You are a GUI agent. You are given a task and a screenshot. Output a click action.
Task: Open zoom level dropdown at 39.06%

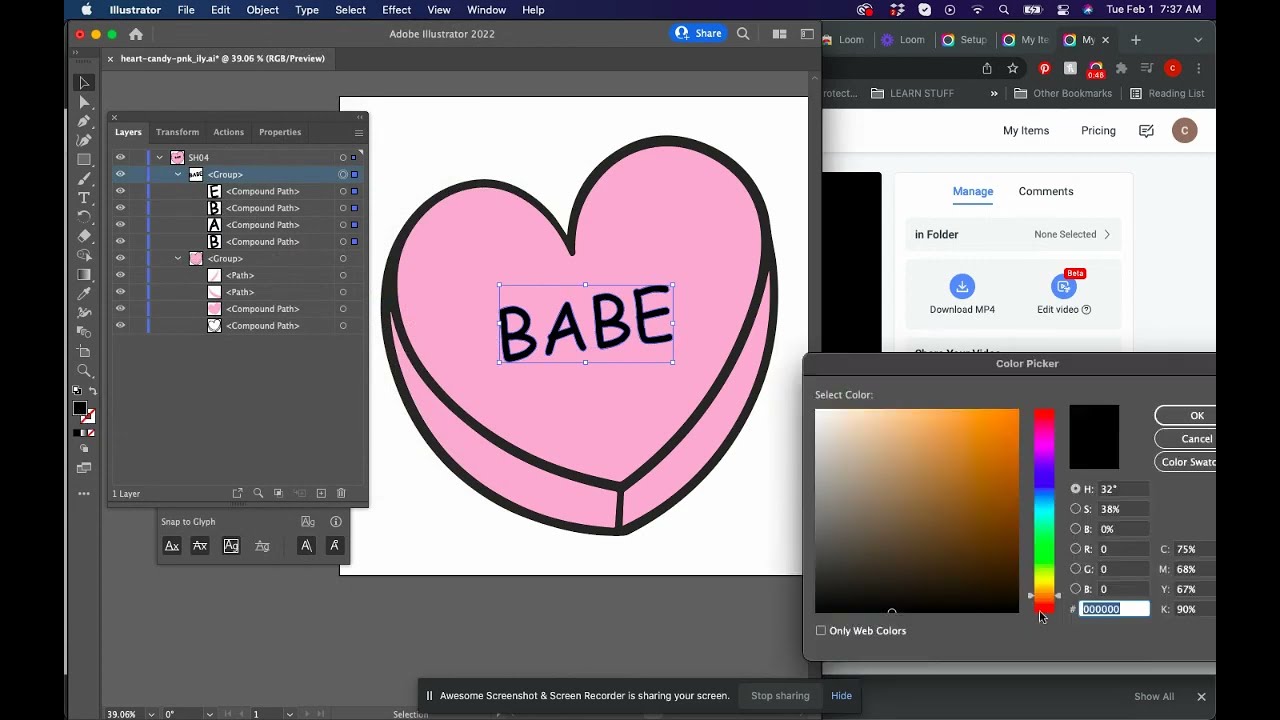pos(151,714)
